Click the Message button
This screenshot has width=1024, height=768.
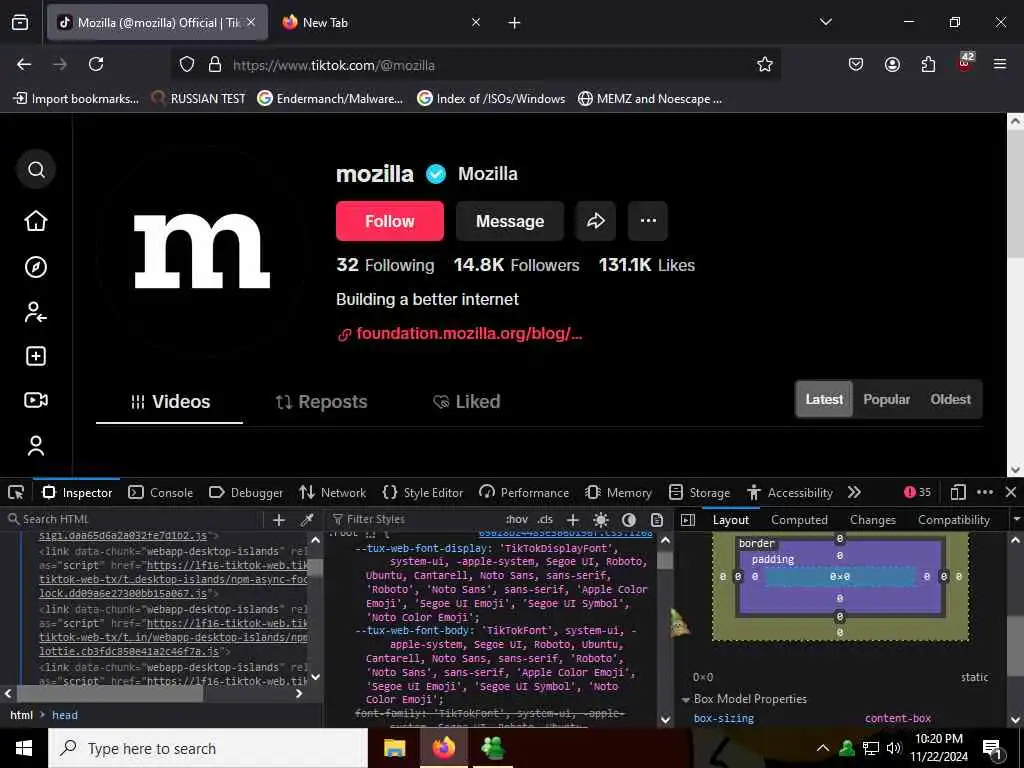click(x=510, y=221)
